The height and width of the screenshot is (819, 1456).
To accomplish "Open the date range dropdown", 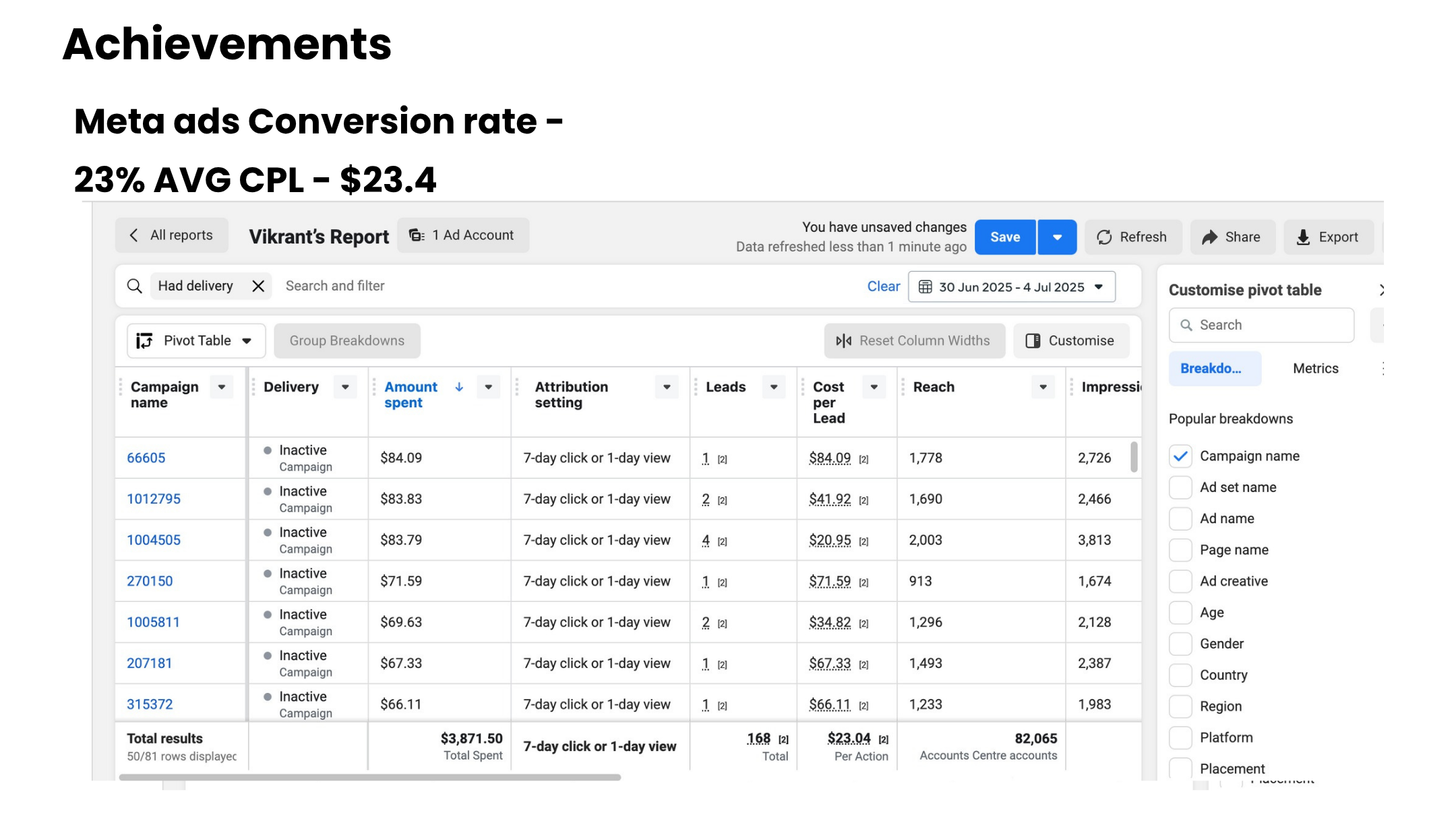I will pyautogui.click(x=1099, y=286).
